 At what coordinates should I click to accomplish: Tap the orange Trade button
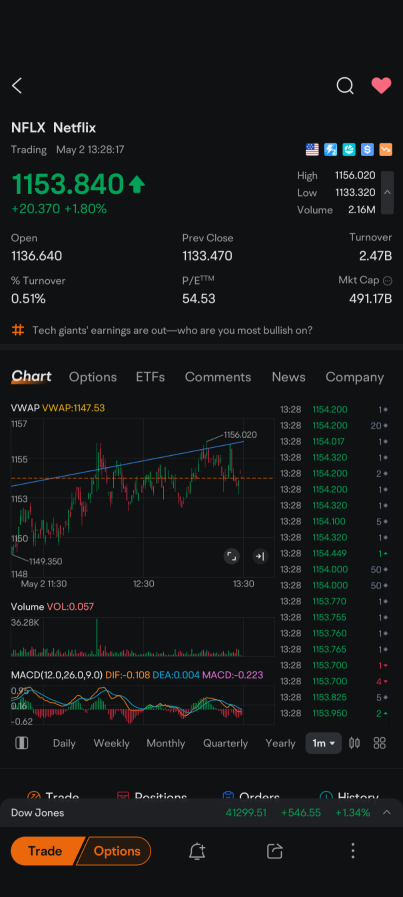pyautogui.click(x=45, y=851)
